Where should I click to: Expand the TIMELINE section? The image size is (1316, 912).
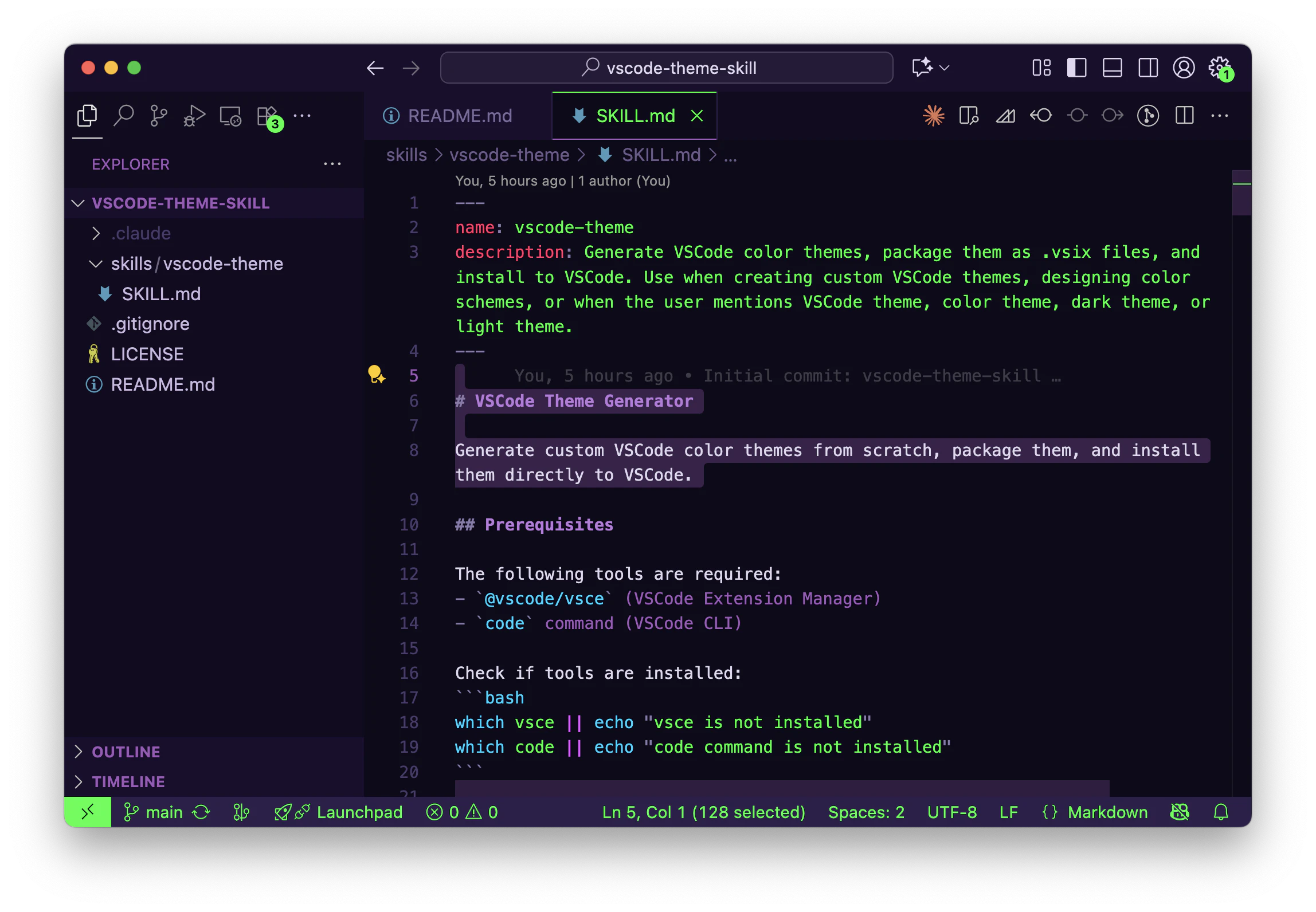pyautogui.click(x=214, y=781)
